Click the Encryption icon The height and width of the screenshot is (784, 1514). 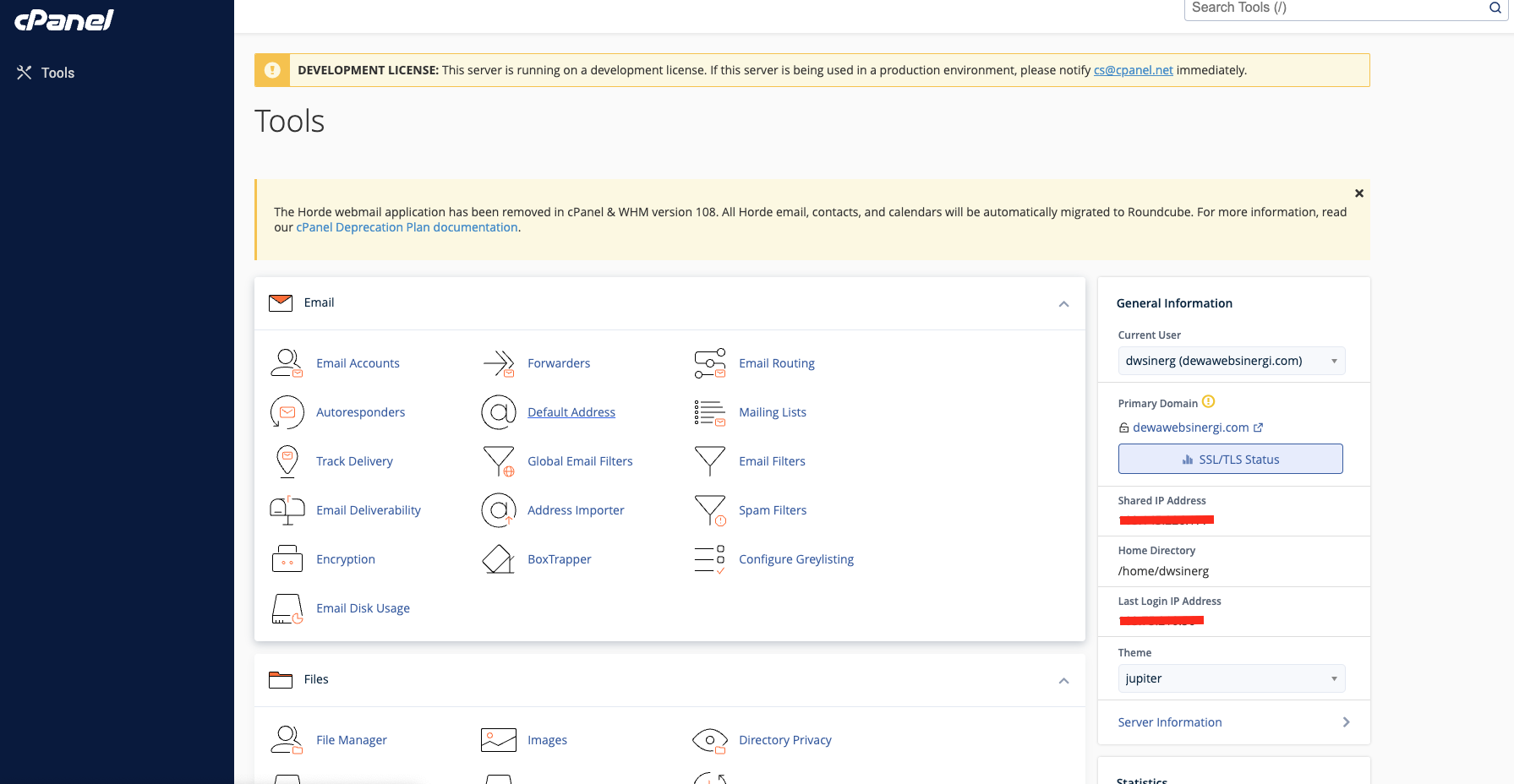pos(287,559)
